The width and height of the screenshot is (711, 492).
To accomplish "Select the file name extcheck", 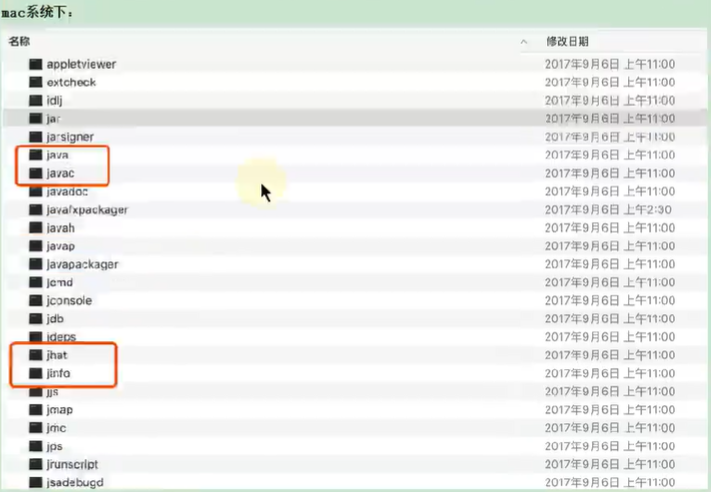I will pos(71,82).
